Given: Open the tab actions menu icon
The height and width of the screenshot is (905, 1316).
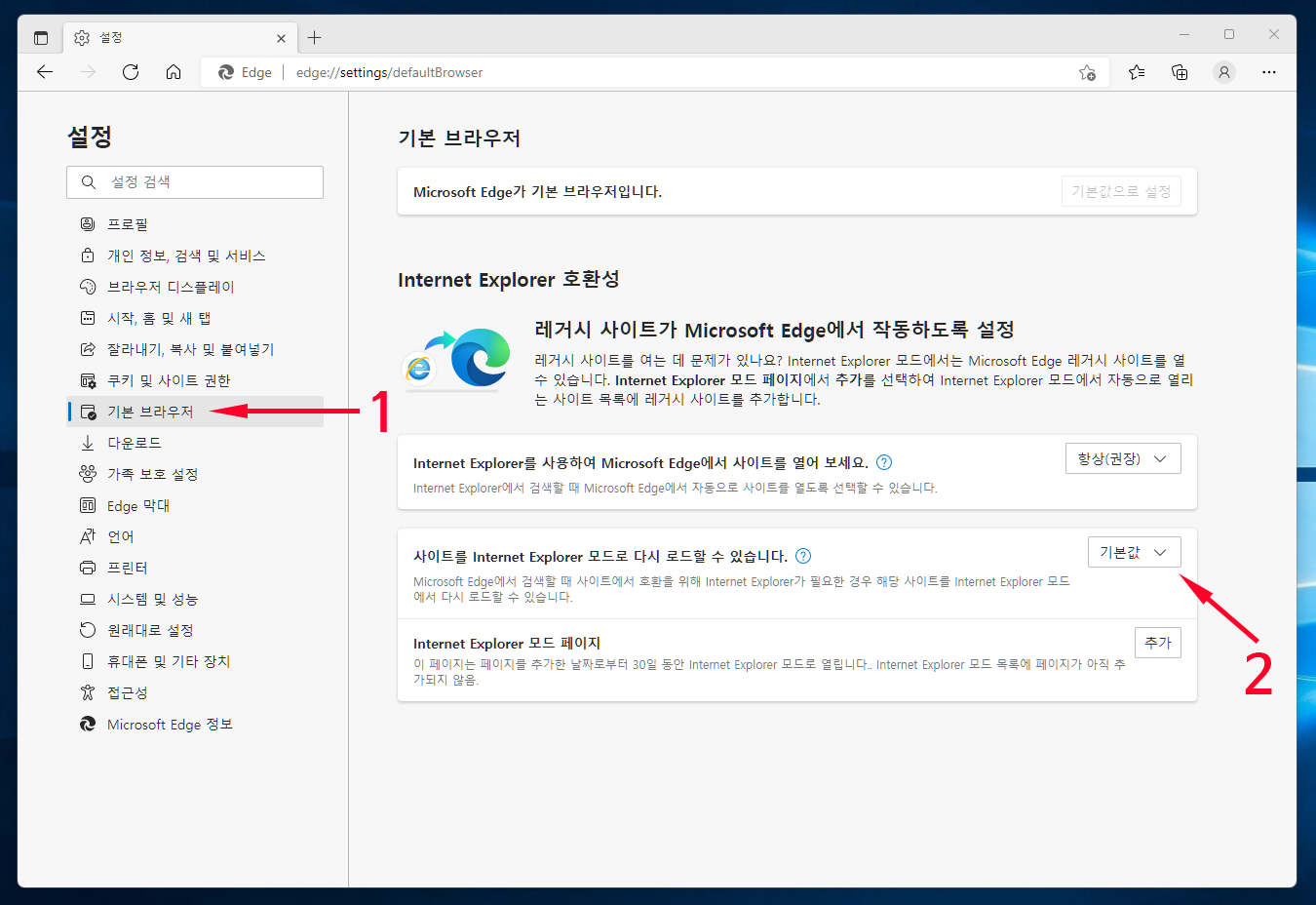Looking at the screenshot, I should [41, 38].
